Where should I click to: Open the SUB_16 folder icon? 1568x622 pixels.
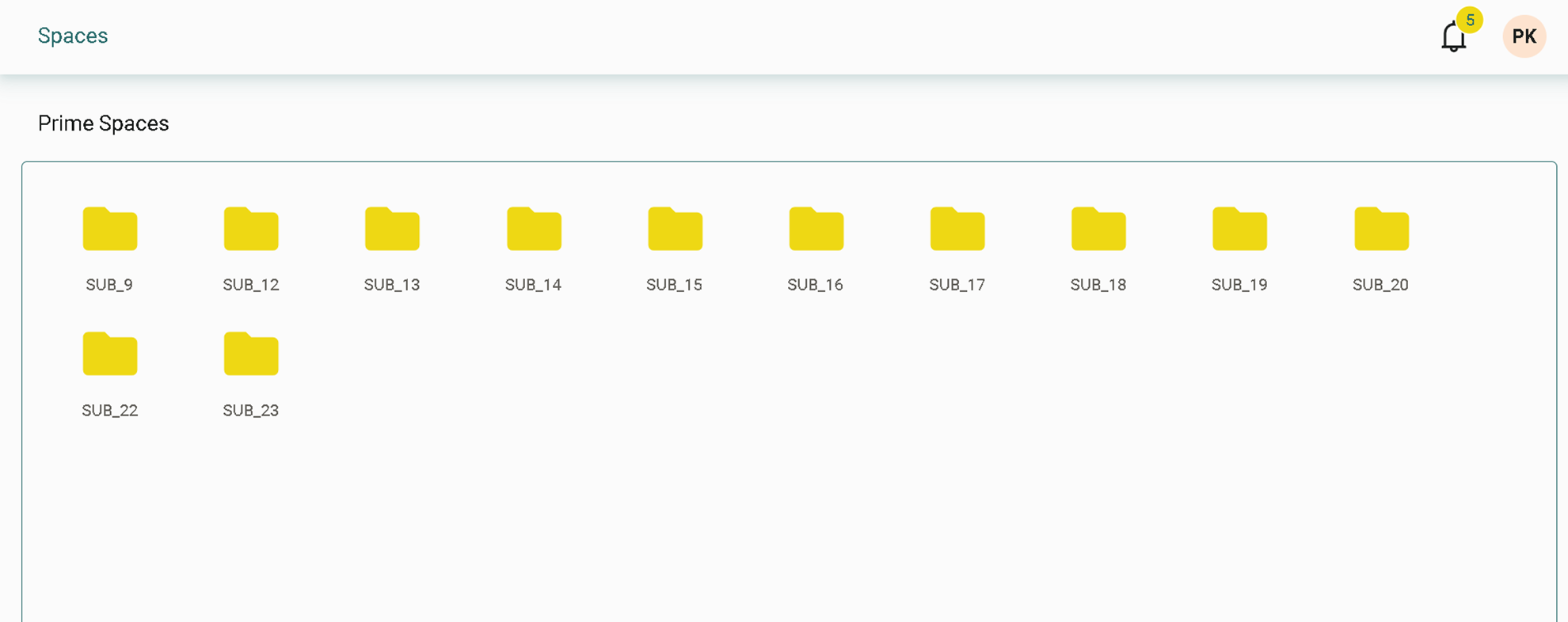(816, 229)
